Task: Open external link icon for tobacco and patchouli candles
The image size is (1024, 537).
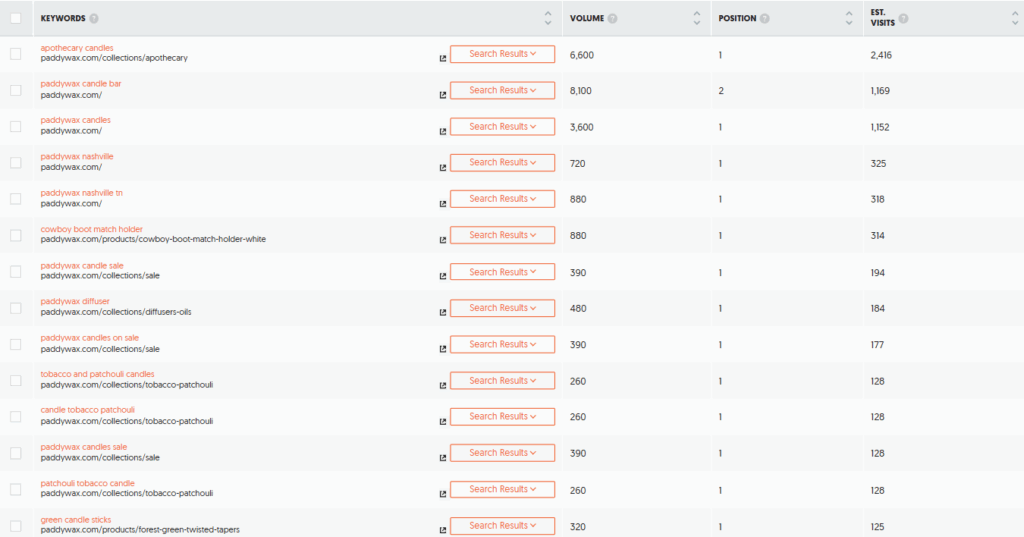Action: pyautogui.click(x=443, y=385)
